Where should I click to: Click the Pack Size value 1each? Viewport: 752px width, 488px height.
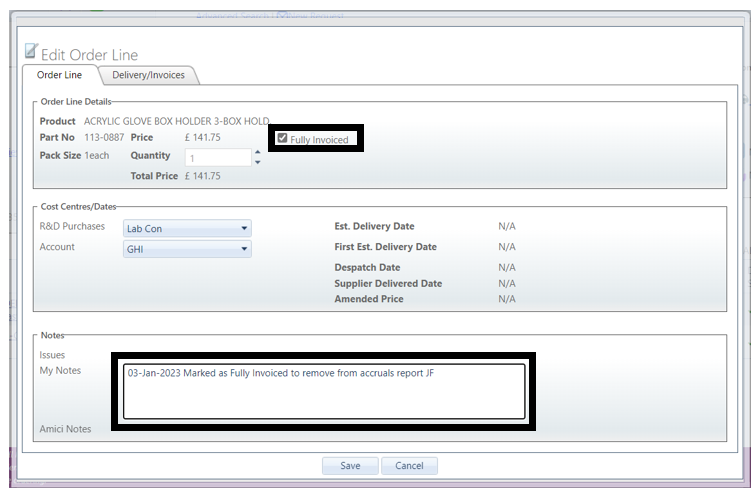tap(97, 155)
